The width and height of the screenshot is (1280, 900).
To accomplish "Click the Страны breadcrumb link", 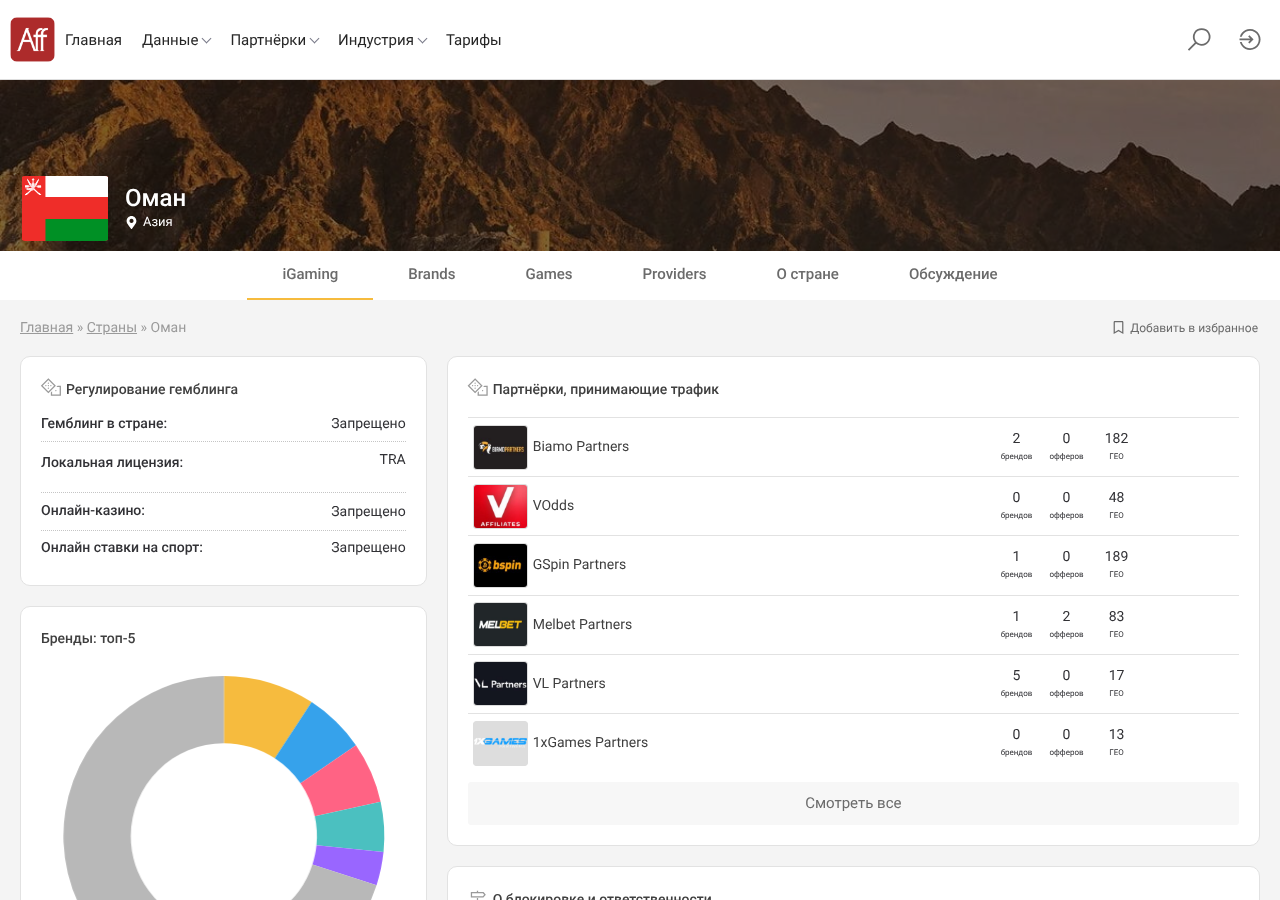I will pyautogui.click(x=112, y=327).
